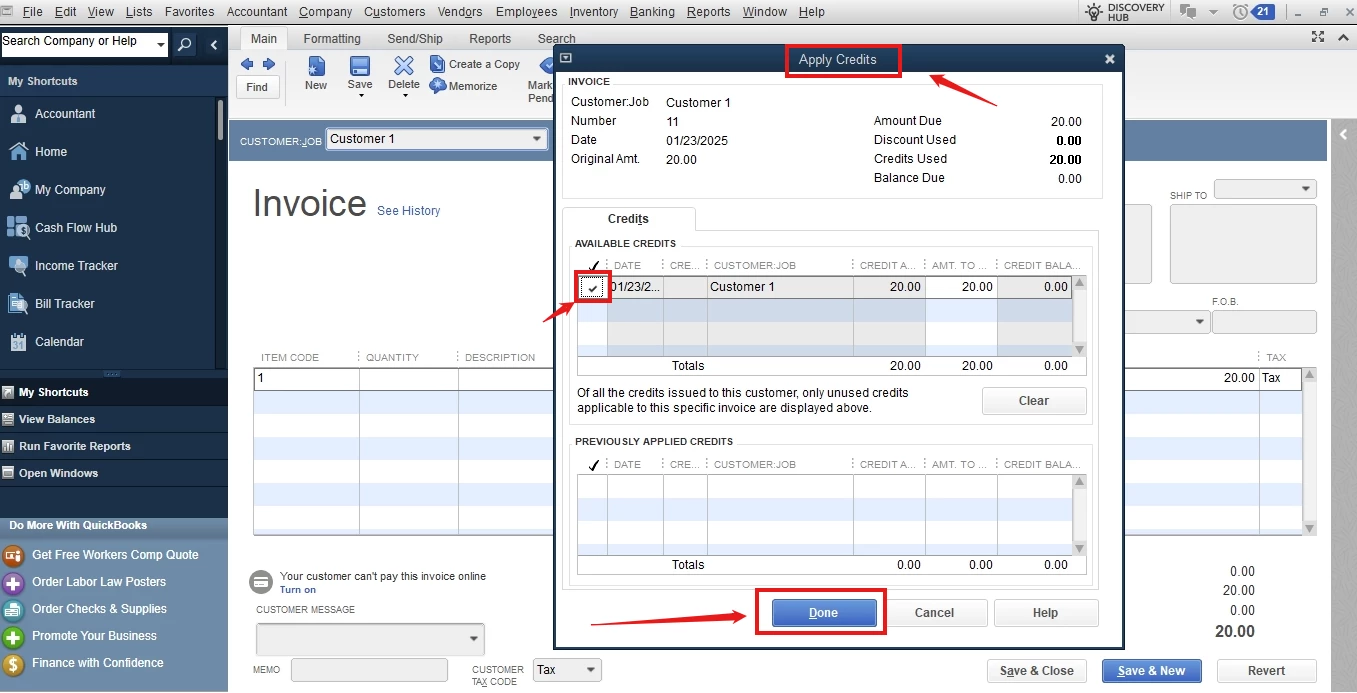Open the chat feedback icon

(1188, 12)
